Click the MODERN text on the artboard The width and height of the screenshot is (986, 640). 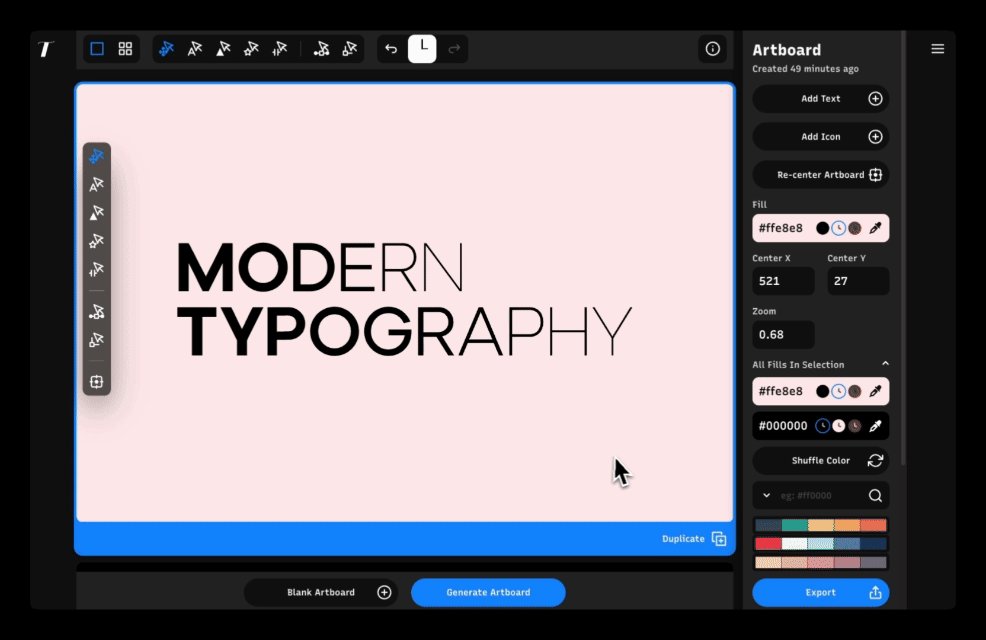(321, 268)
